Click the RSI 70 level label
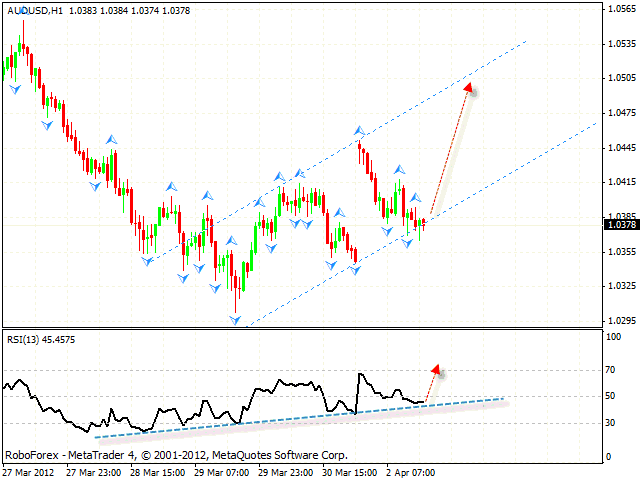640x480 pixels. (610, 370)
